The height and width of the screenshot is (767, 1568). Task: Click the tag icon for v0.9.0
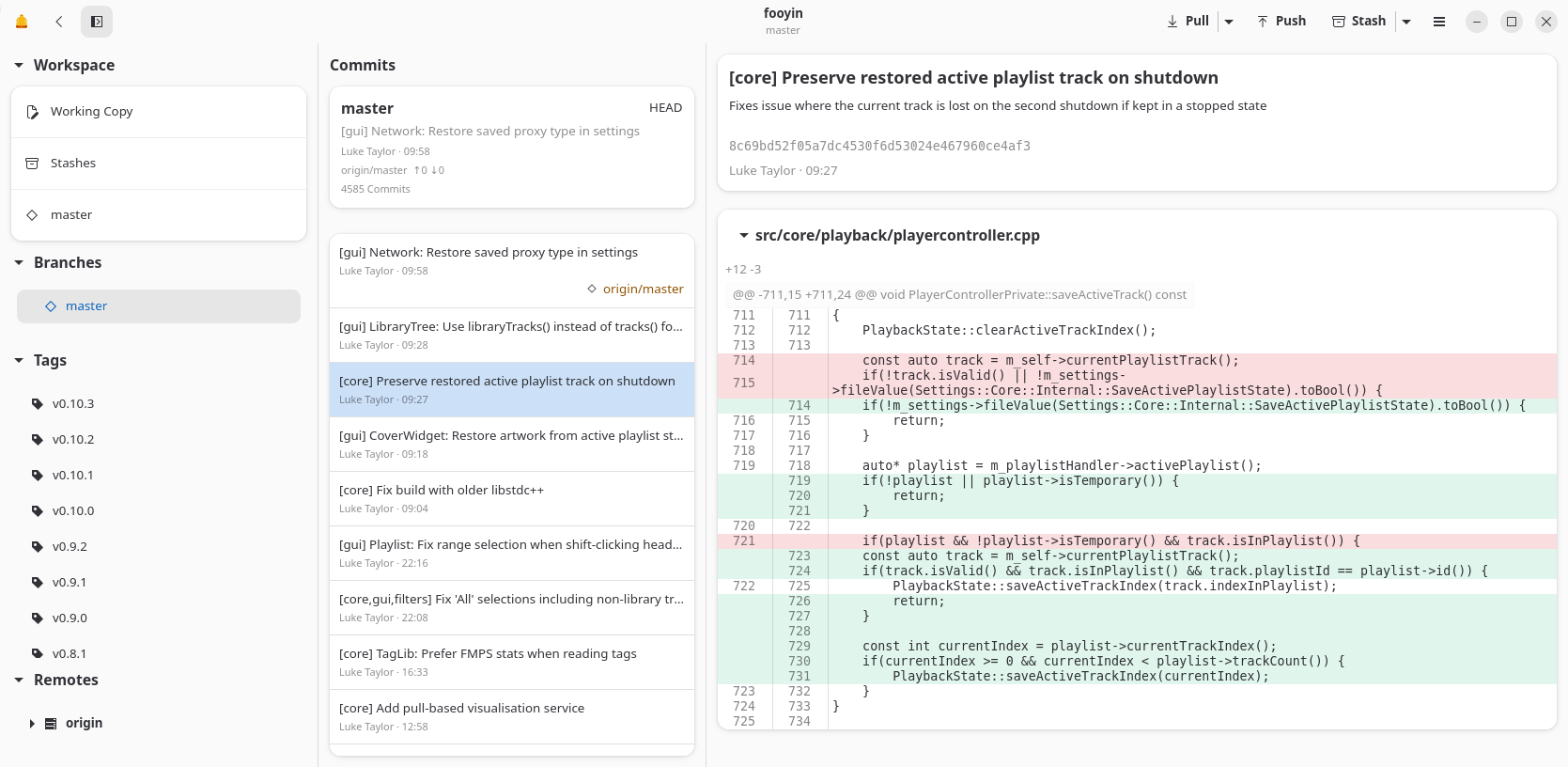coord(38,618)
